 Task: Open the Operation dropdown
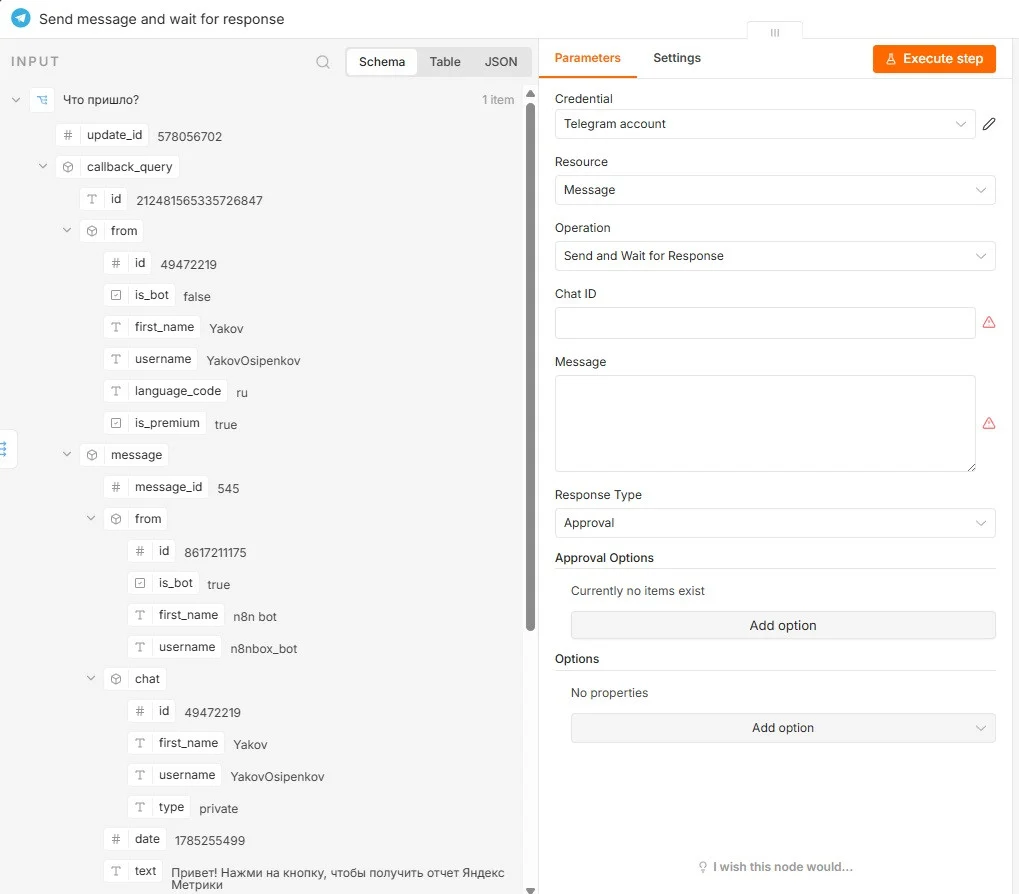click(x=775, y=256)
